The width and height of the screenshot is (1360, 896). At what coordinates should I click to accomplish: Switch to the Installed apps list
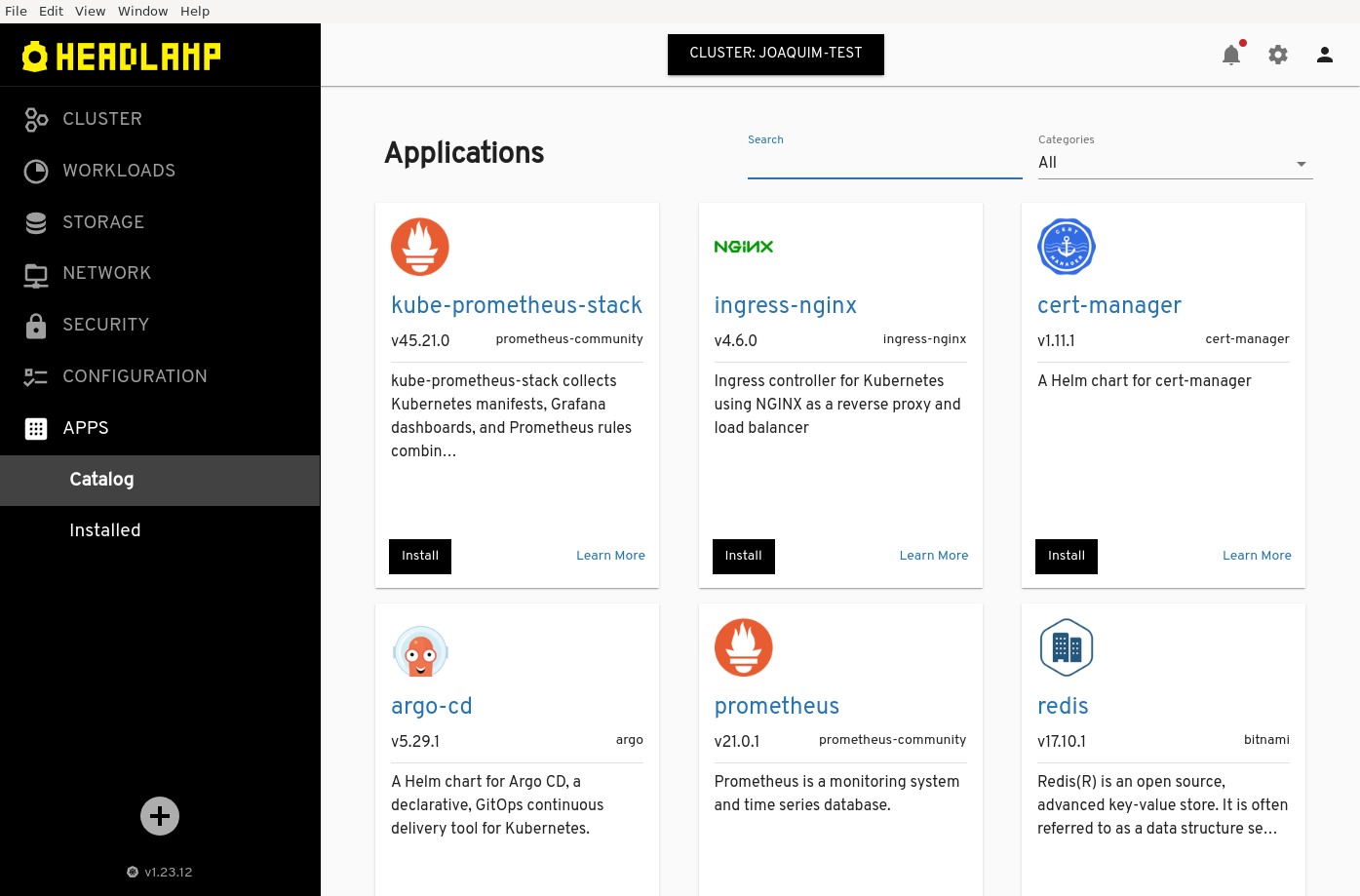click(x=104, y=530)
